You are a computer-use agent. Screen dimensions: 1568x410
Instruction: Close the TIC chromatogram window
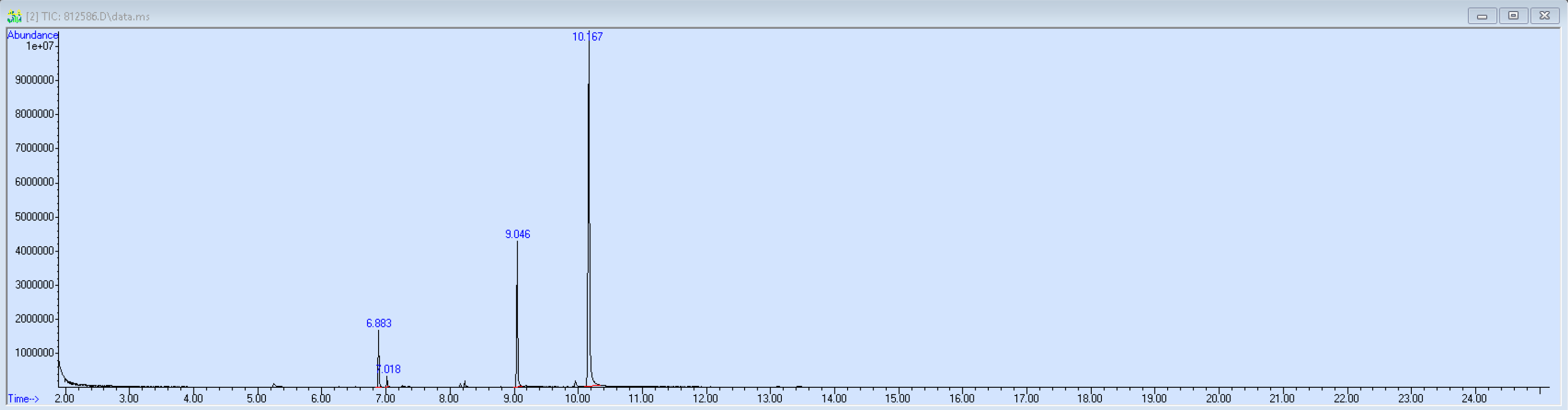[x=1544, y=16]
